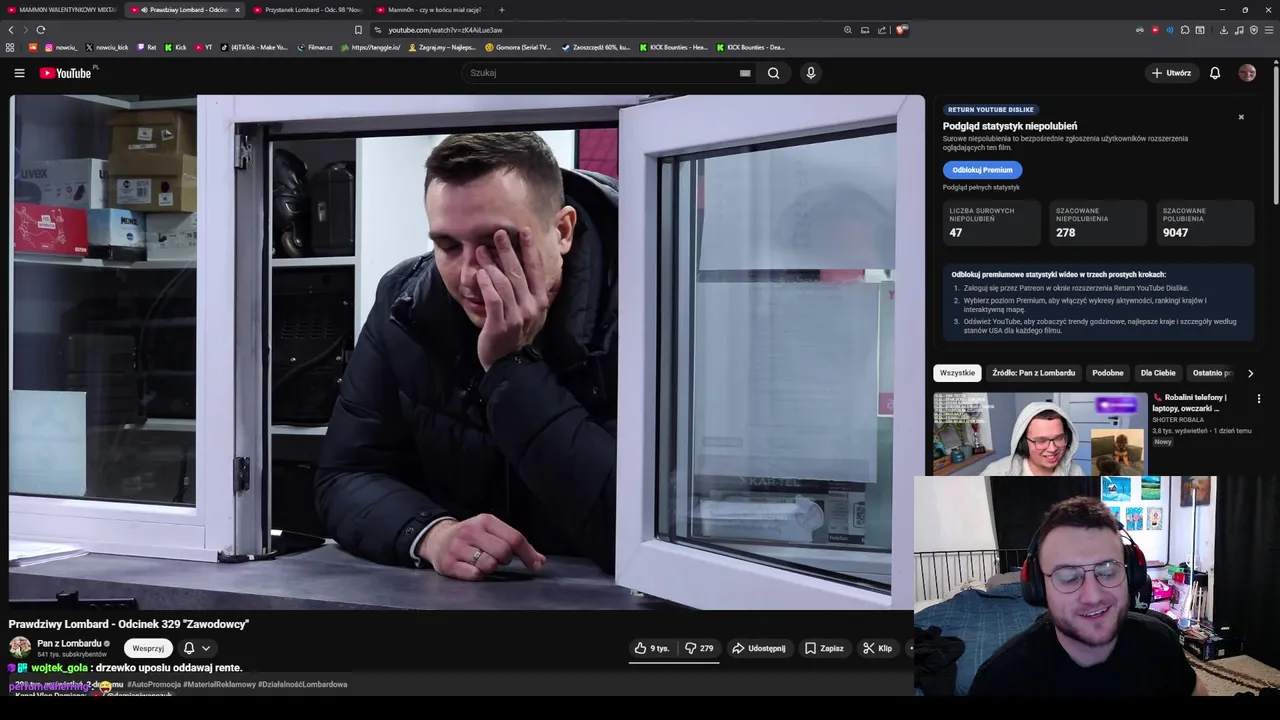The height and width of the screenshot is (720, 1280).
Task: Open the zoom magnifier icon in address bar
Action: (848, 30)
